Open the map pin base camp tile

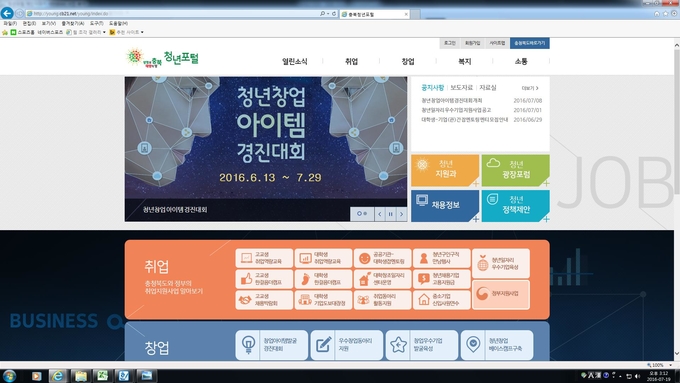497,345
